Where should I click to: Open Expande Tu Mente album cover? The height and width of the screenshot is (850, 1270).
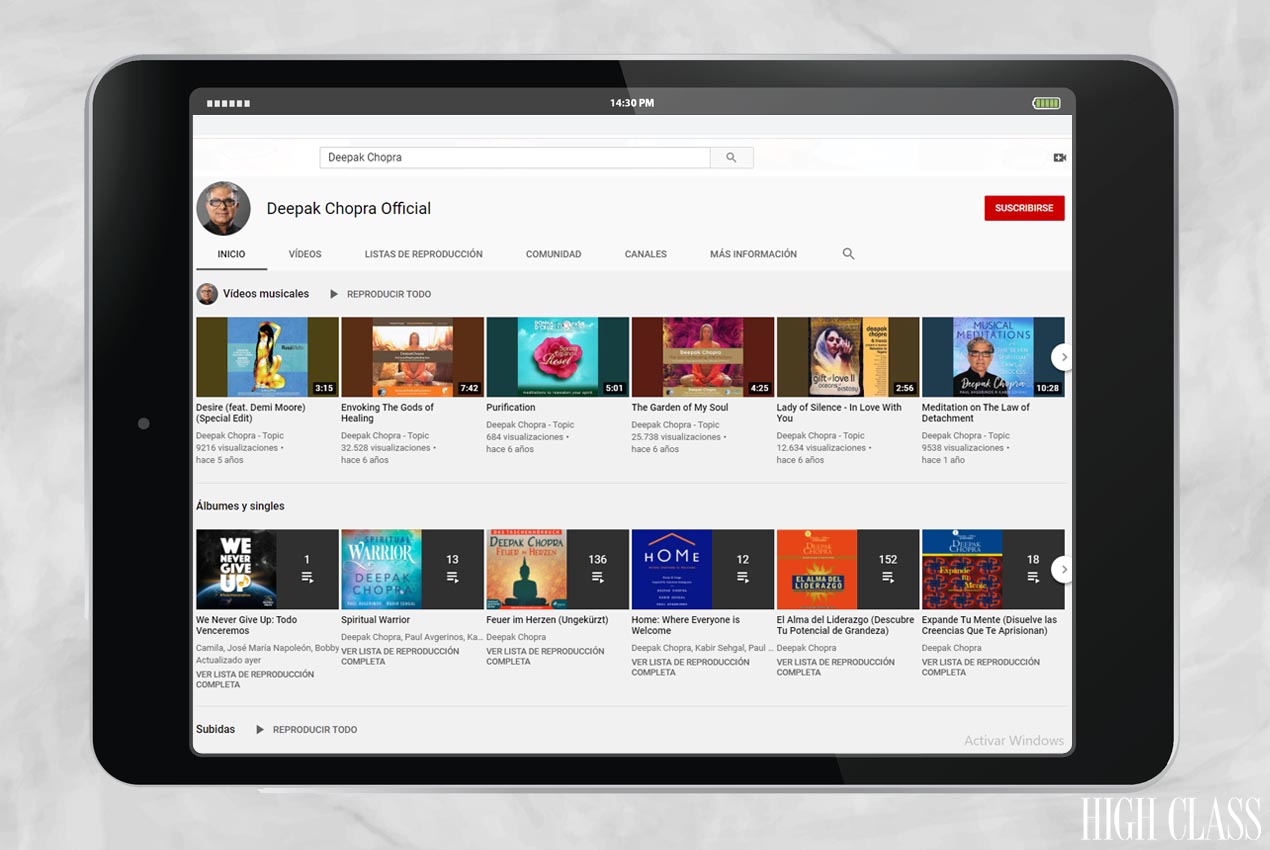click(962, 569)
